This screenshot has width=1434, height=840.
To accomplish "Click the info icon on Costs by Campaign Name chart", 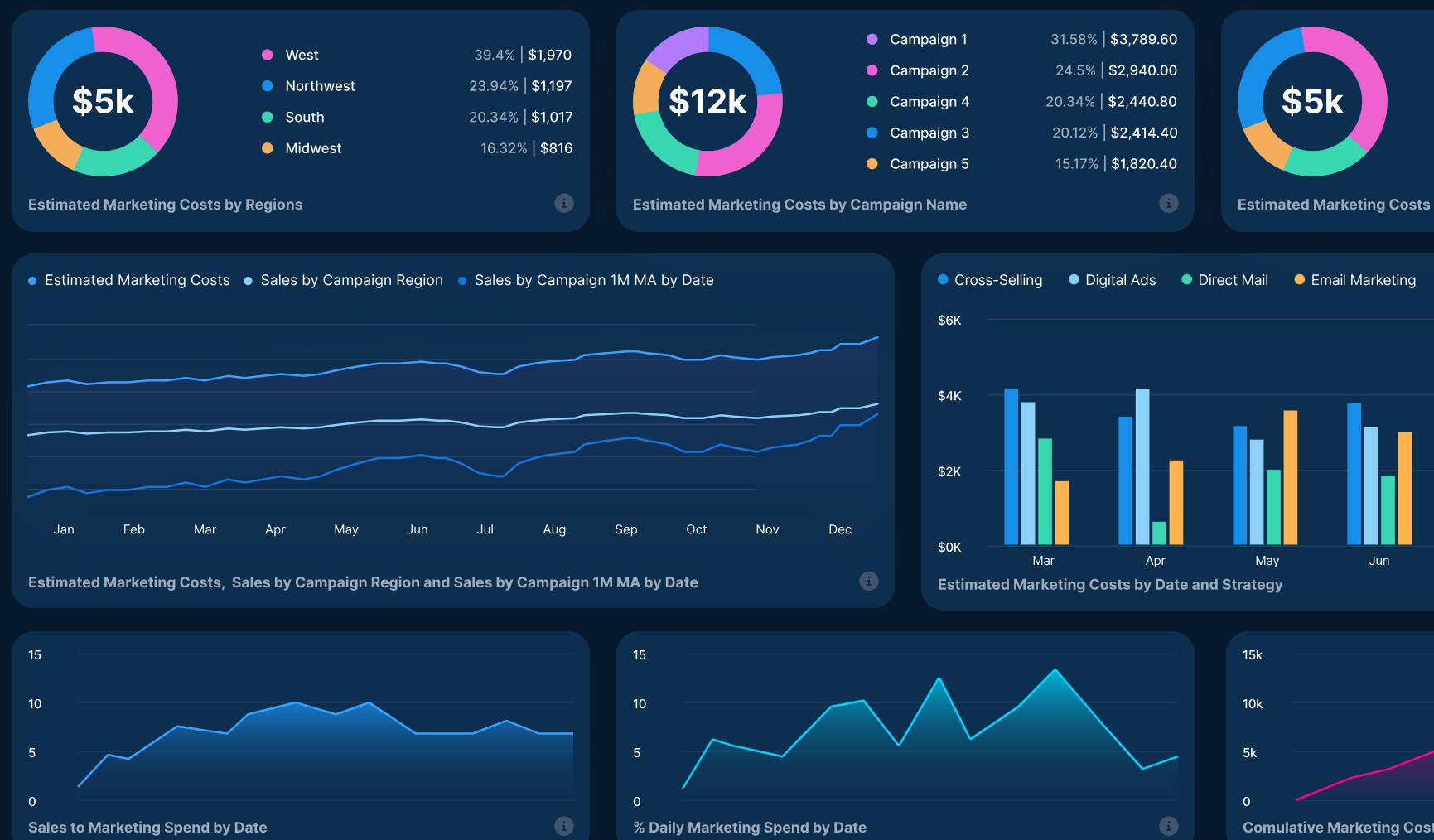I will 1169,203.
